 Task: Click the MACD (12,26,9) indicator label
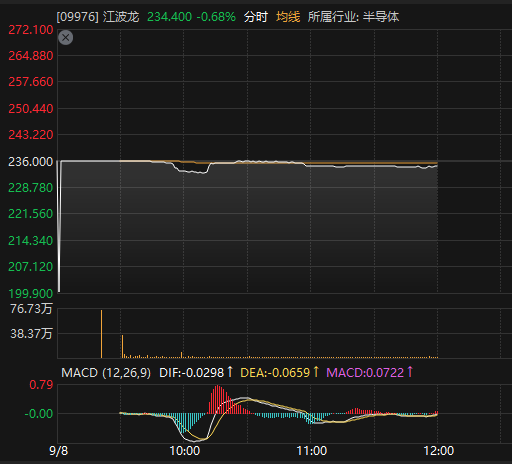pos(106,372)
